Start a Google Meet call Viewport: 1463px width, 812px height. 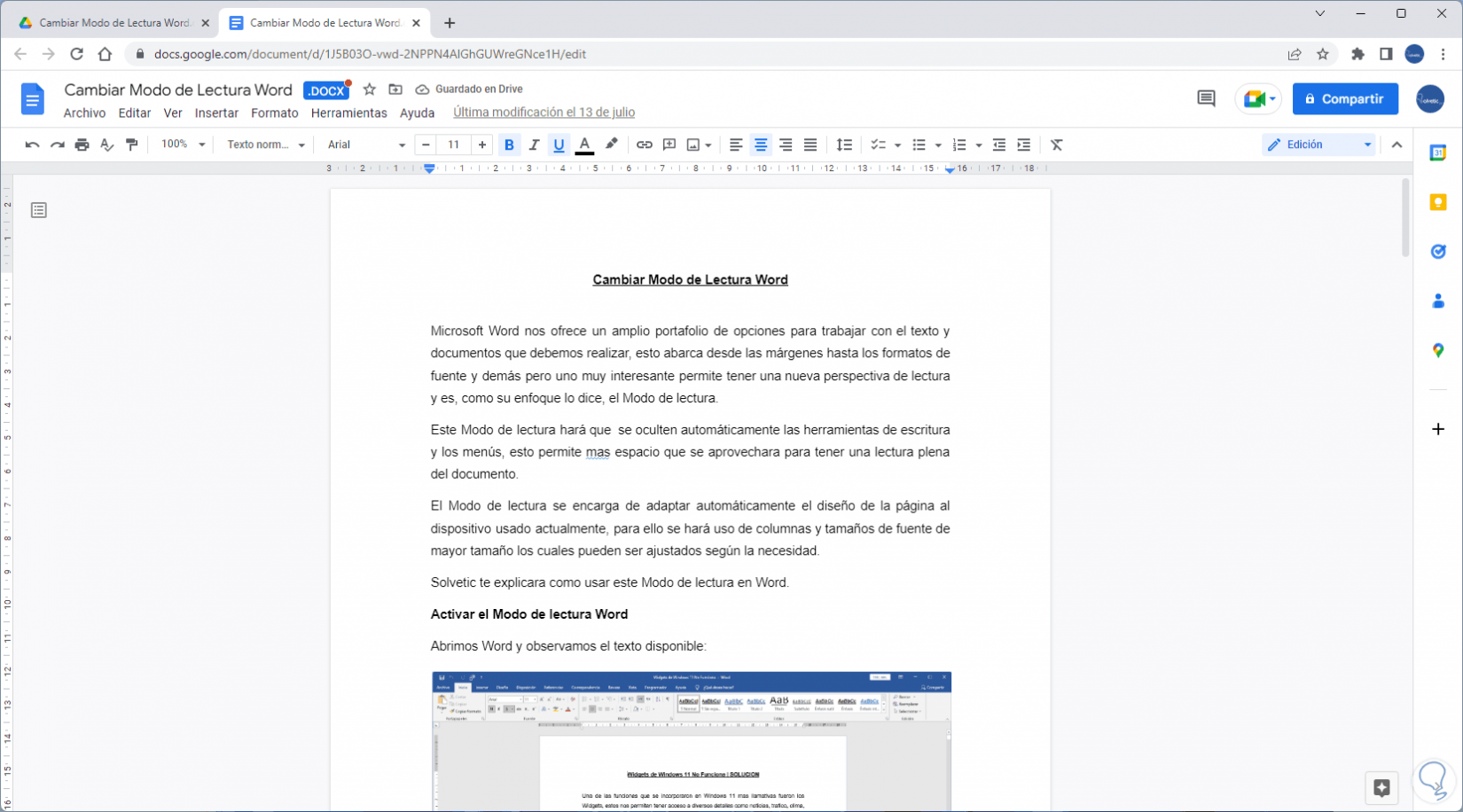1258,99
